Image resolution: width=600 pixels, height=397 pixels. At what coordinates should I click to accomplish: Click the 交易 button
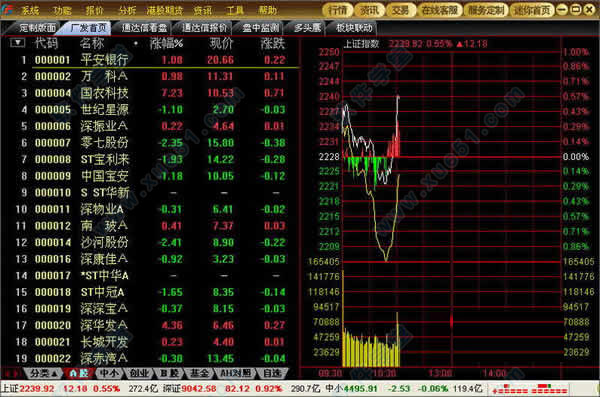401,10
